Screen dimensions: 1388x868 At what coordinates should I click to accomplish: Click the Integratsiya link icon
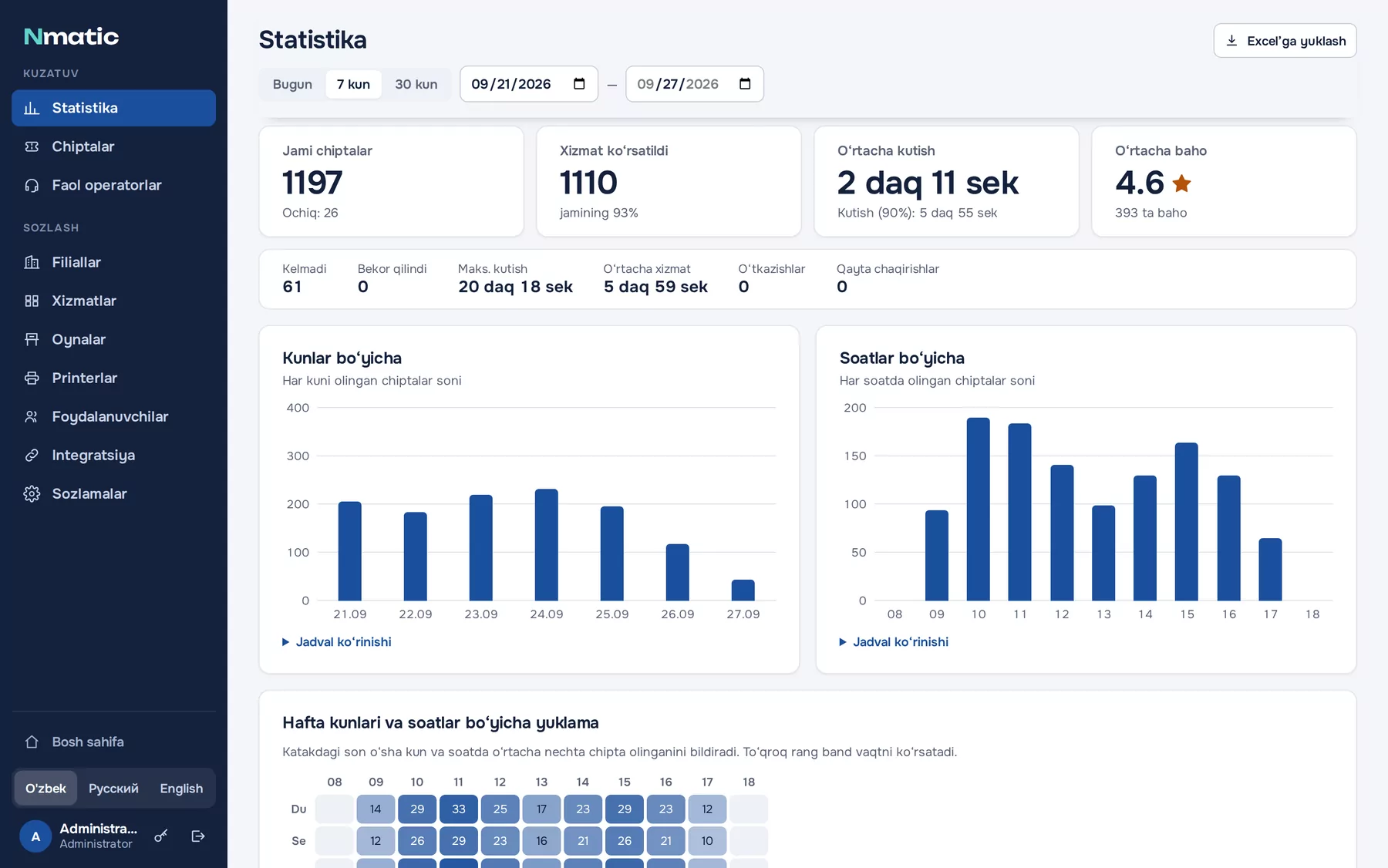point(32,455)
